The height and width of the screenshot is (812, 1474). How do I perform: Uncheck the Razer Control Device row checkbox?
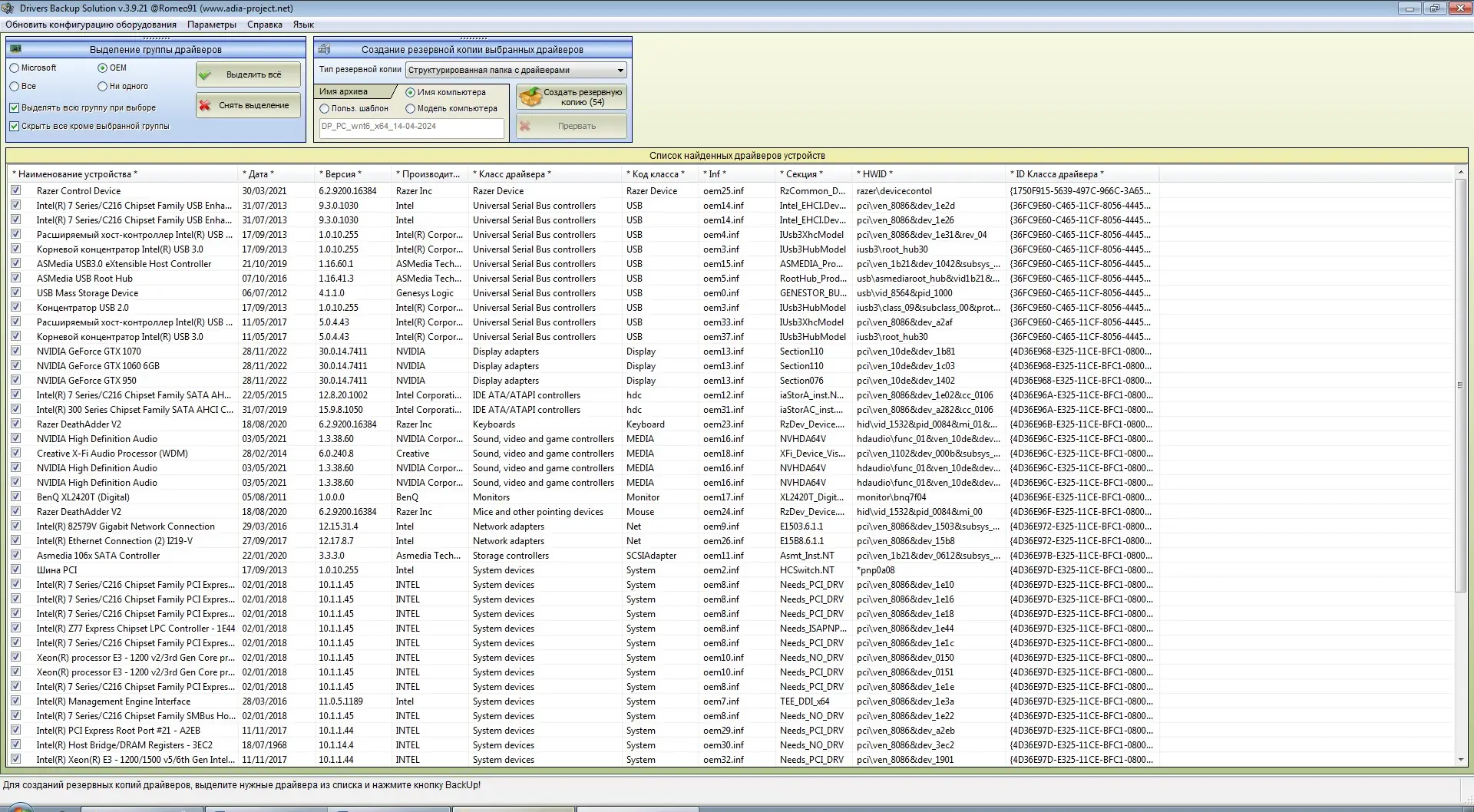[x=15, y=190]
